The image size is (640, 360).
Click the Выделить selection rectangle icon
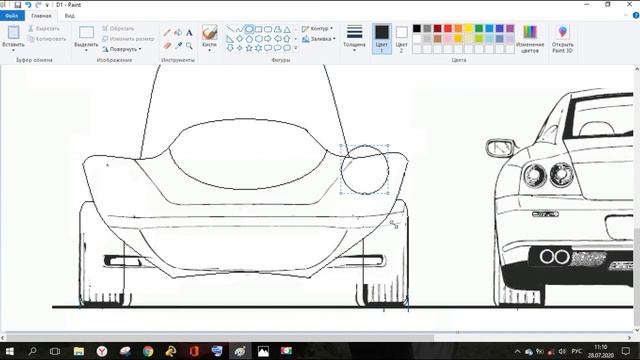[86, 33]
